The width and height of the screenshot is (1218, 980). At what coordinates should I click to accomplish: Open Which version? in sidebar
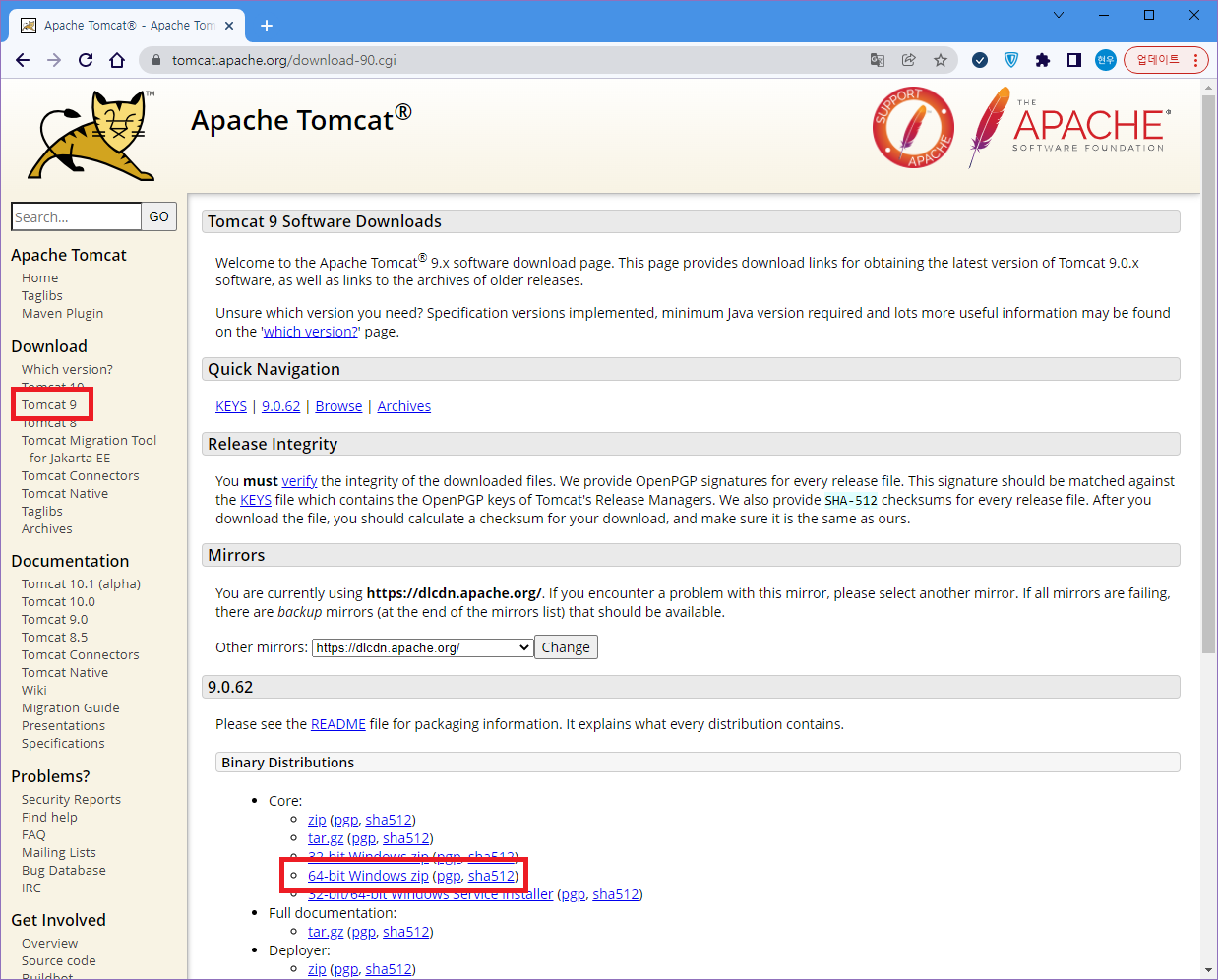coord(67,369)
